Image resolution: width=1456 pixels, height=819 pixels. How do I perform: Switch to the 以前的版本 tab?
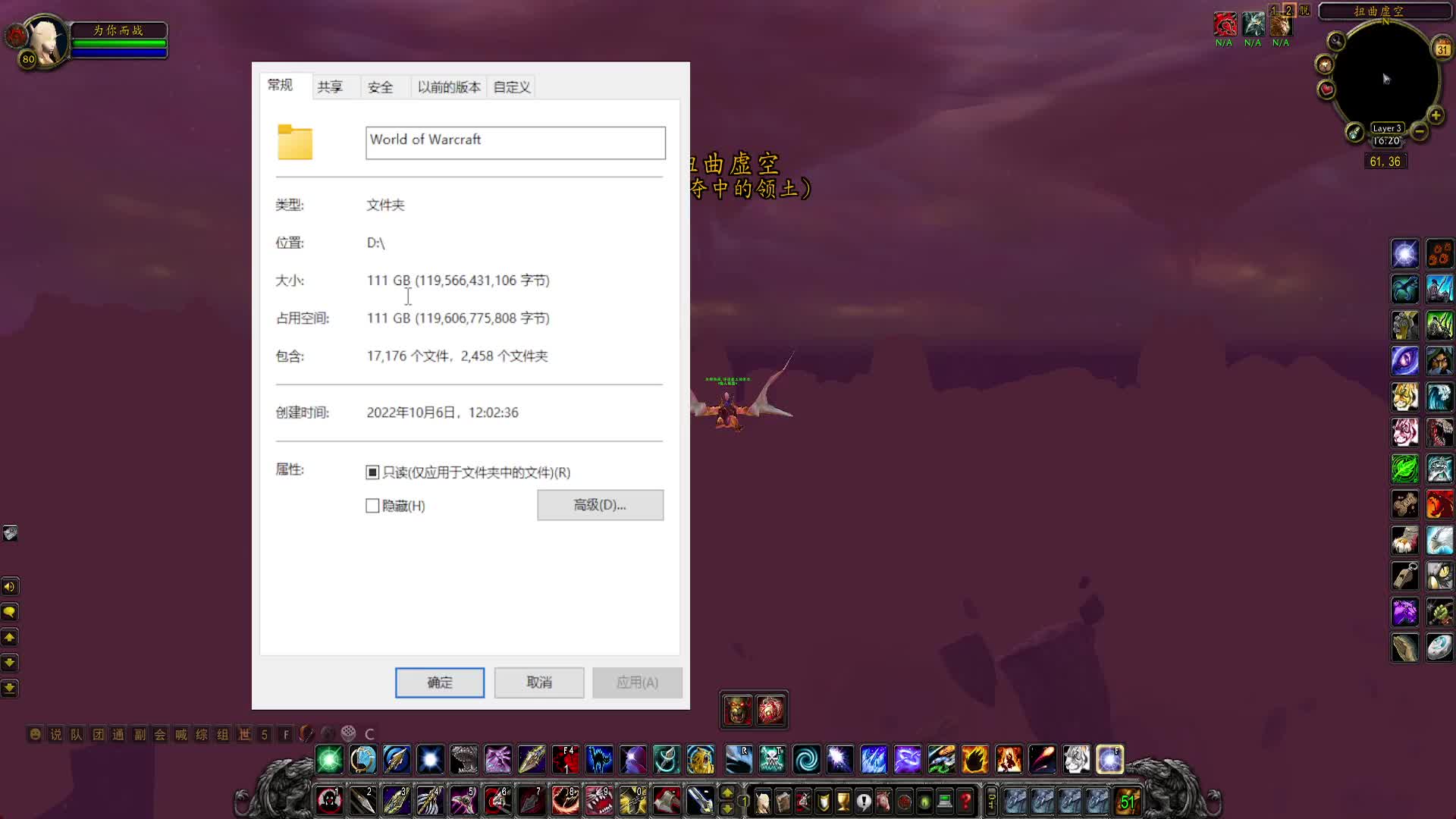pyautogui.click(x=448, y=86)
